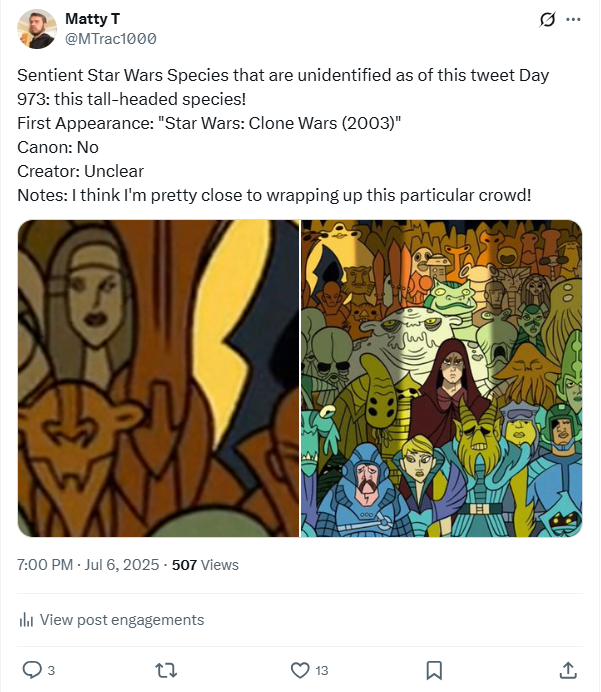
Task: Click the like count number 13
Action: (x=322, y=670)
